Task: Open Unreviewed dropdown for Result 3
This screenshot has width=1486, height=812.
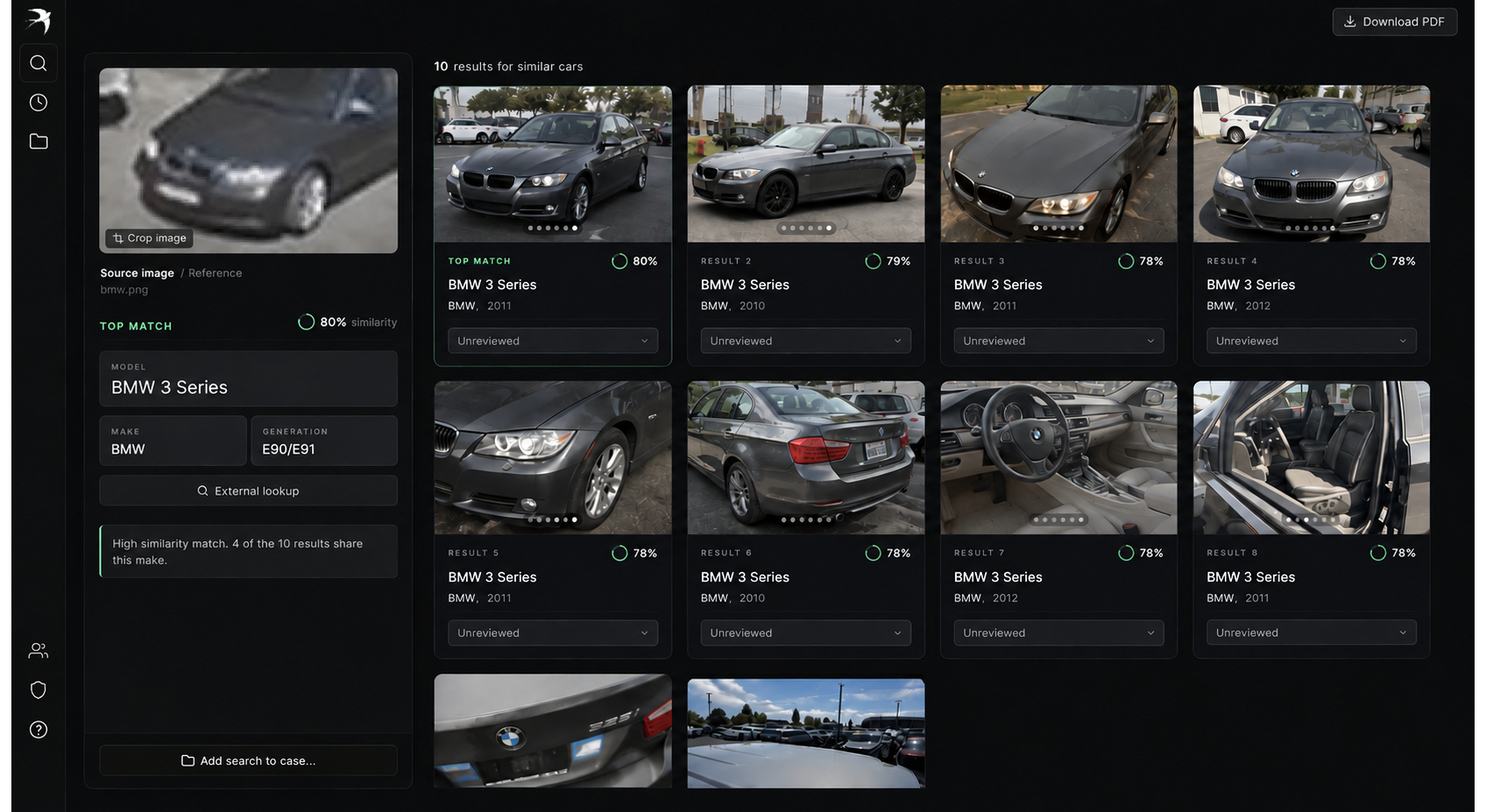Action: click(x=1058, y=341)
